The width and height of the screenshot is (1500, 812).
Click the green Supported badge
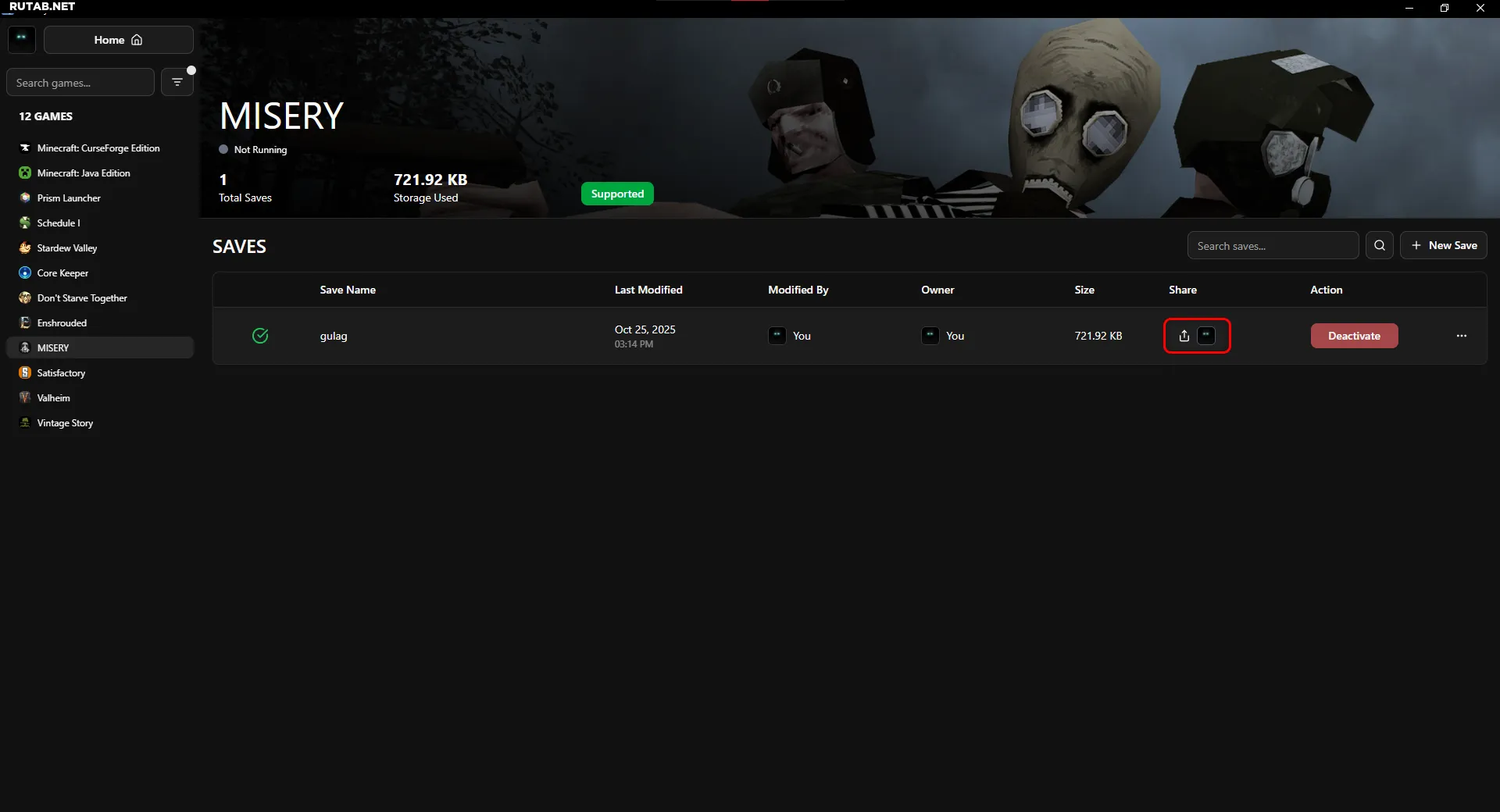click(x=616, y=194)
